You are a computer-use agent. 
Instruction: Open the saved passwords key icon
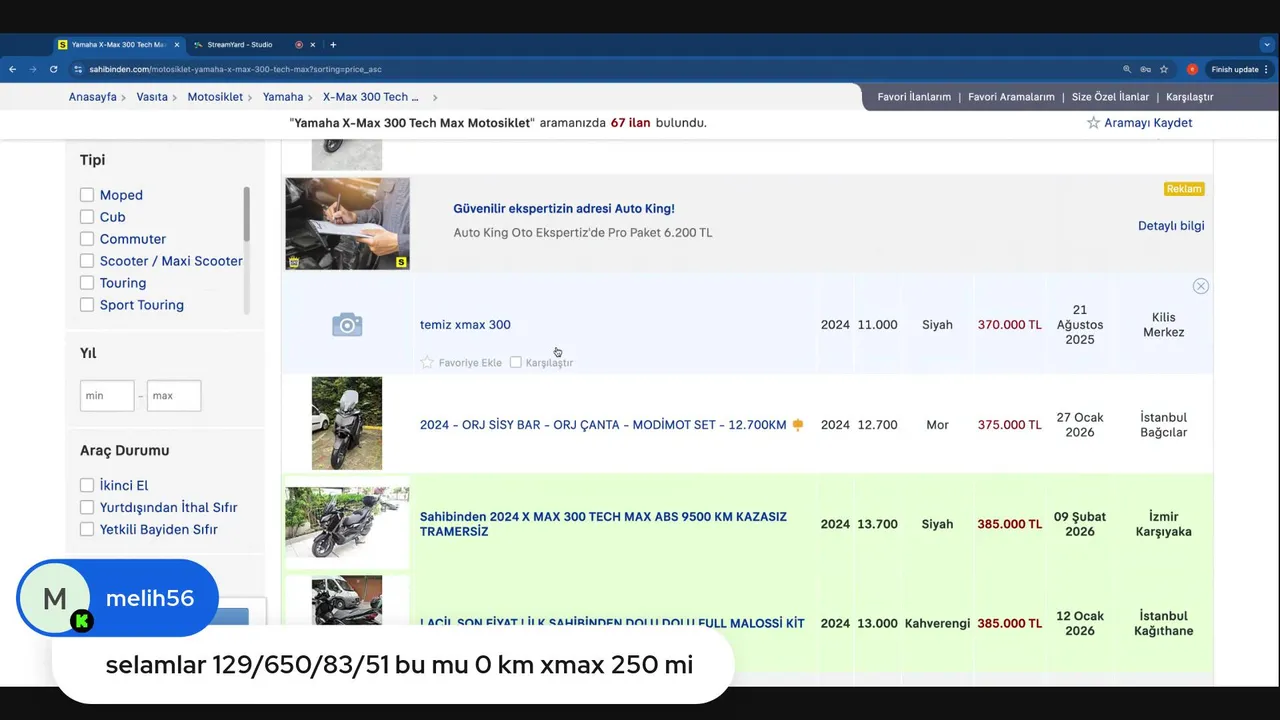[1145, 69]
